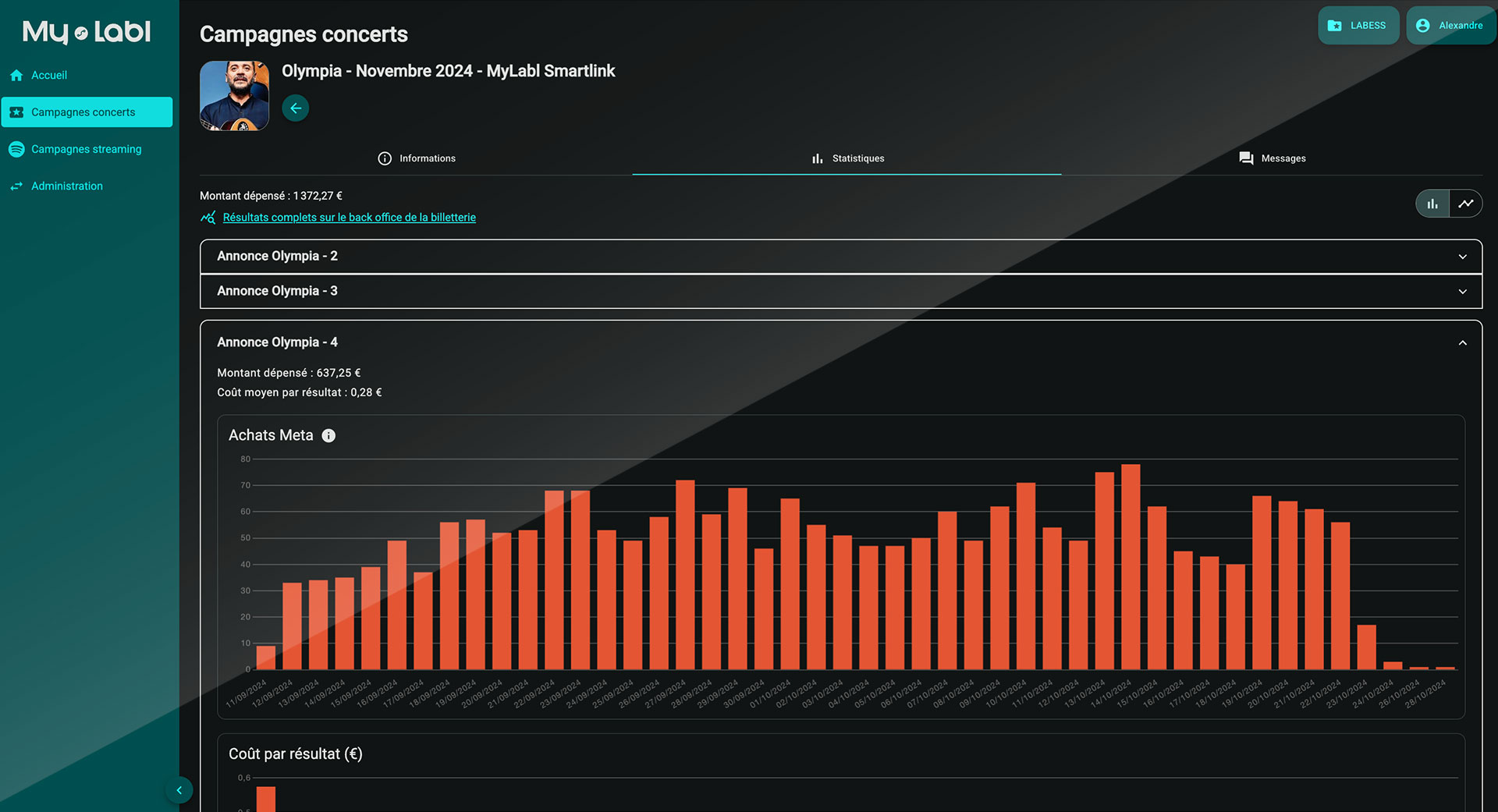This screenshot has width=1498, height=812.
Task: Expand the Annonce Olympia - 3 panel
Action: [x=1462, y=292]
